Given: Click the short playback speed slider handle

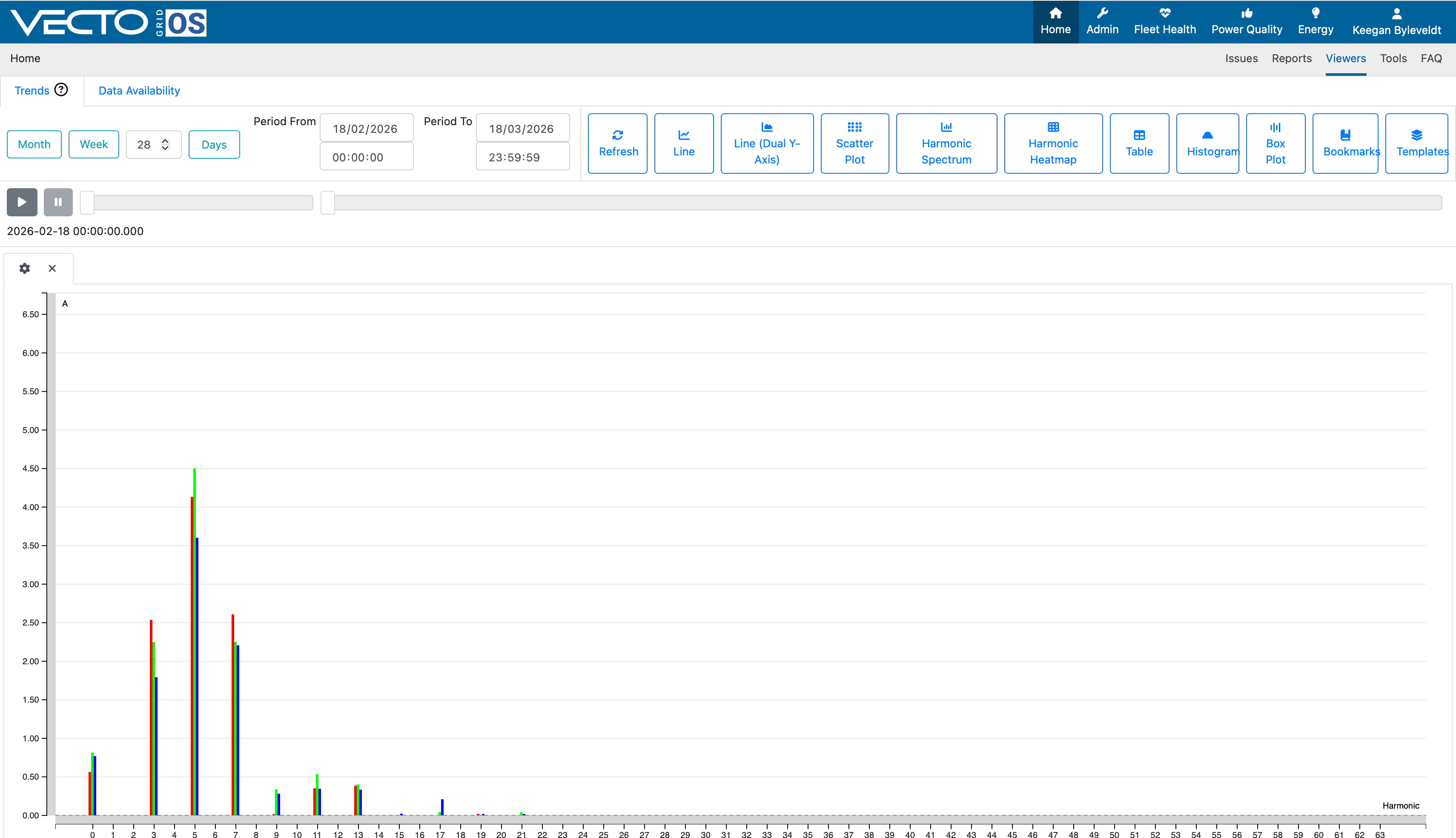Looking at the screenshot, I should coord(87,203).
